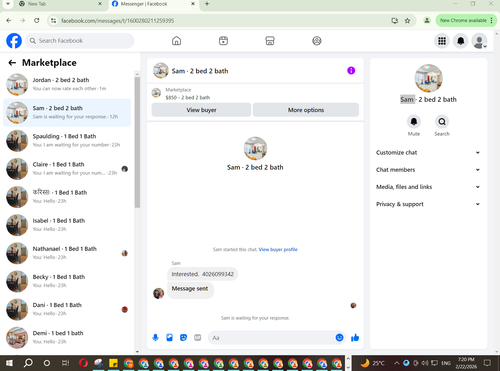The width and height of the screenshot is (500, 371).
Task: Click the View buyer button
Action: click(201, 110)
